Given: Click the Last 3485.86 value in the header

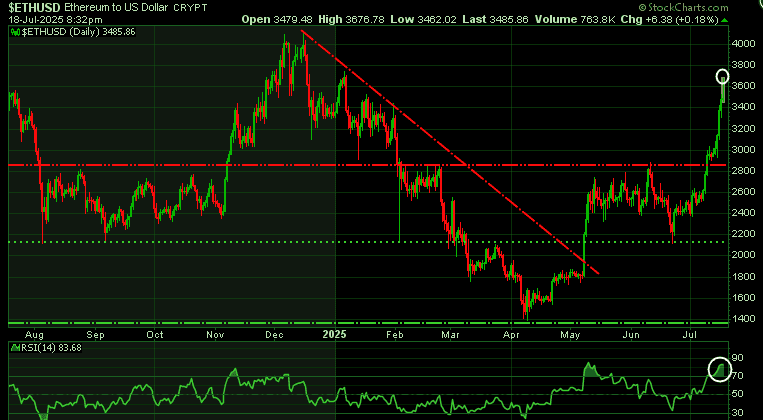Looking at the screenshot, I should pyautogui.click(x=494, y=20).
